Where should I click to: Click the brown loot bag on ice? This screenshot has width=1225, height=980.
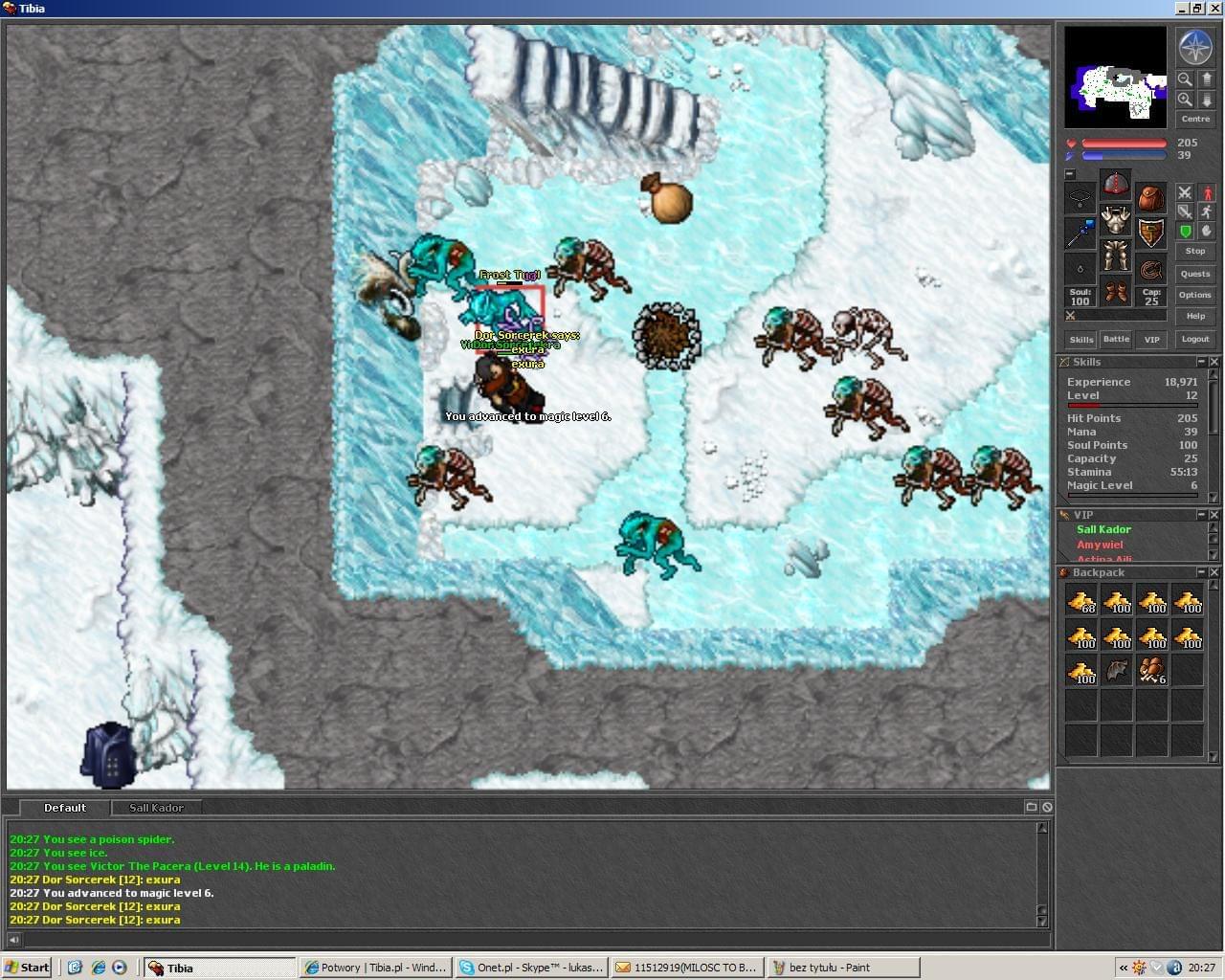click(x=666, y=198)
